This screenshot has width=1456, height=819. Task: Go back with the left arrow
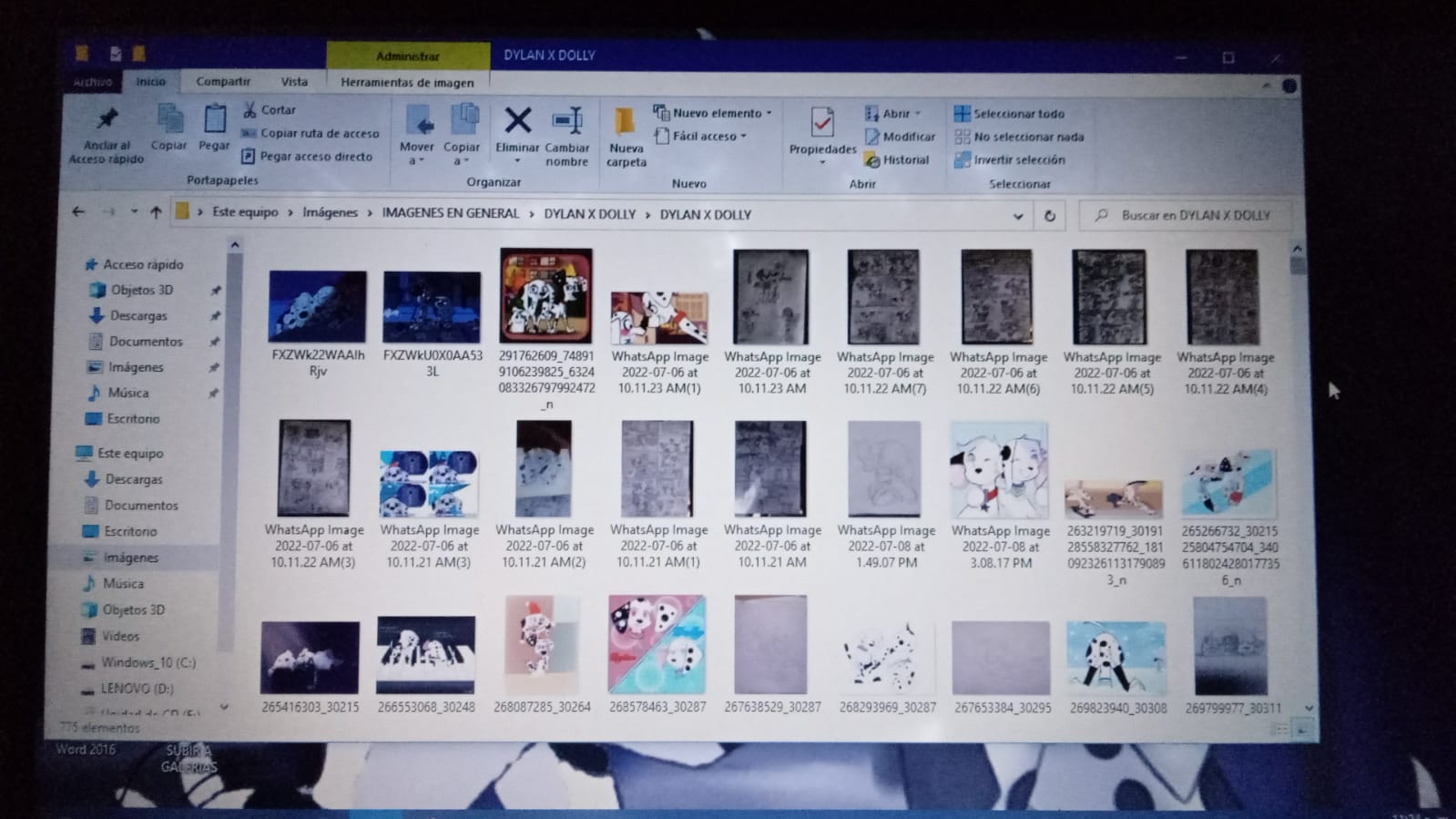click(x=78, y=212)
